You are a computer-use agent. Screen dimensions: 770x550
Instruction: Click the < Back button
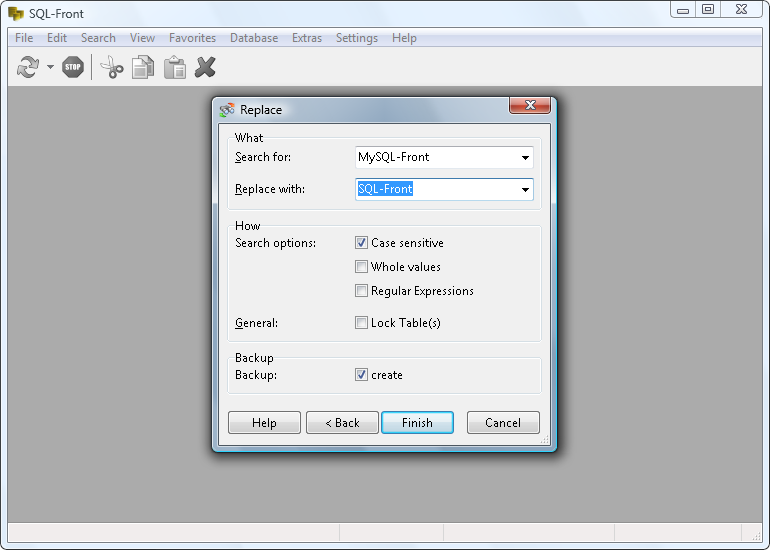[342, 423]
